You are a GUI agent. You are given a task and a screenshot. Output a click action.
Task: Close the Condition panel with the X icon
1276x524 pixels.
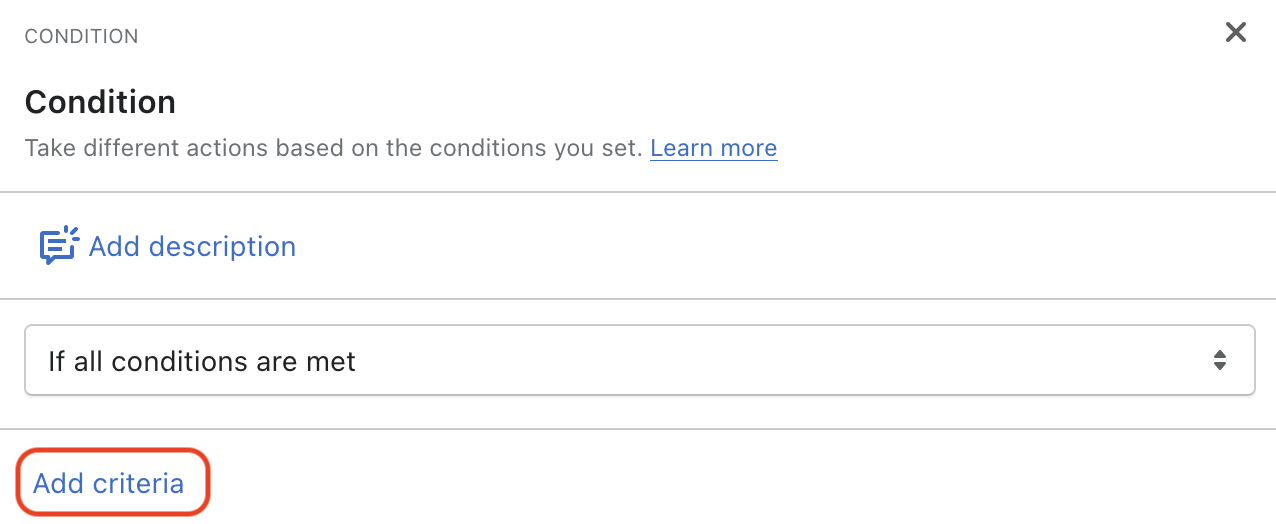point(1236,33)
